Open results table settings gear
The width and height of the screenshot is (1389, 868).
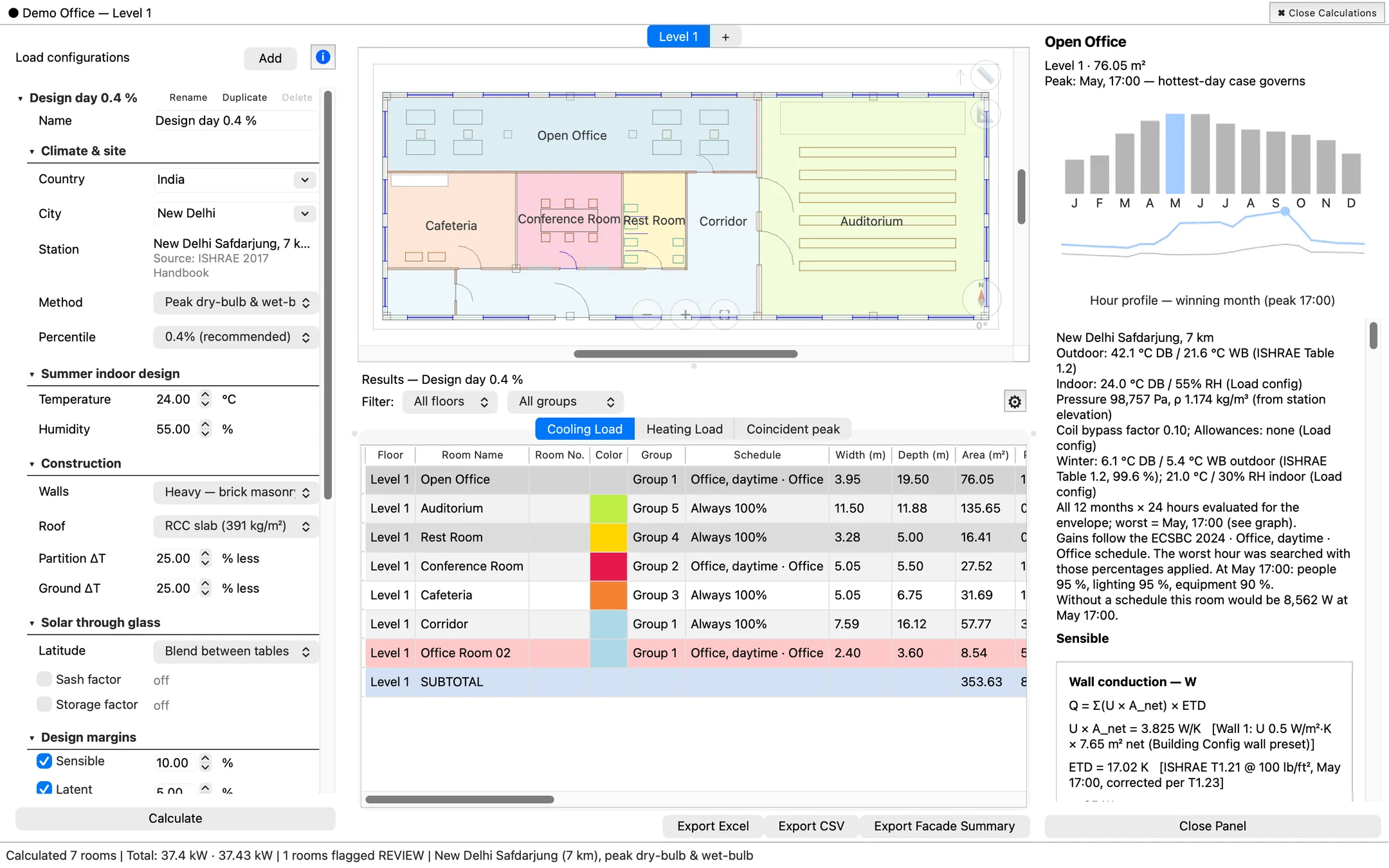pyautogui.click(x=1015, y=402)
